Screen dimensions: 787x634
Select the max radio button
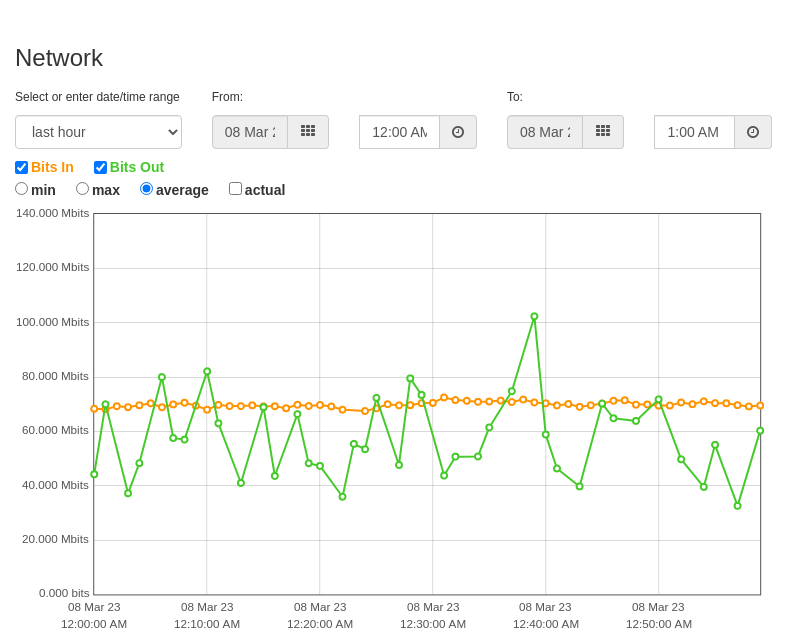(x=82, y=189)
